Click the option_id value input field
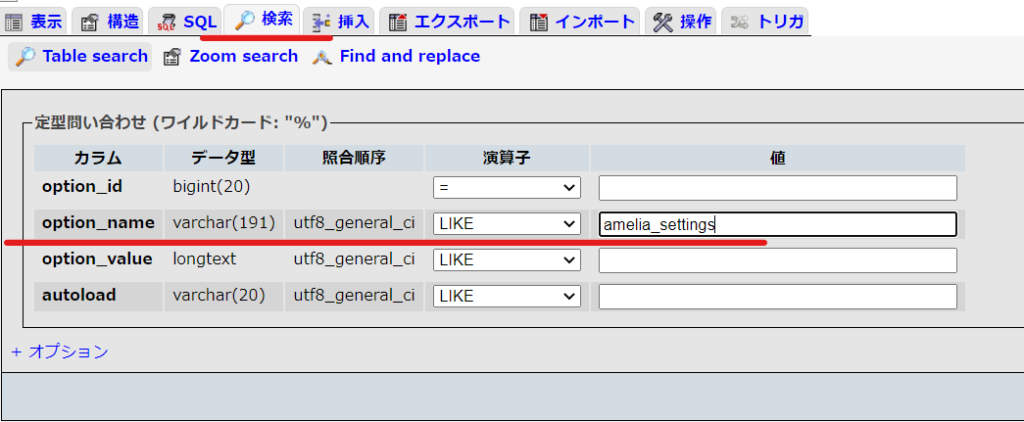Screen dimensions: 1024x422 click(x=778, y=188)
